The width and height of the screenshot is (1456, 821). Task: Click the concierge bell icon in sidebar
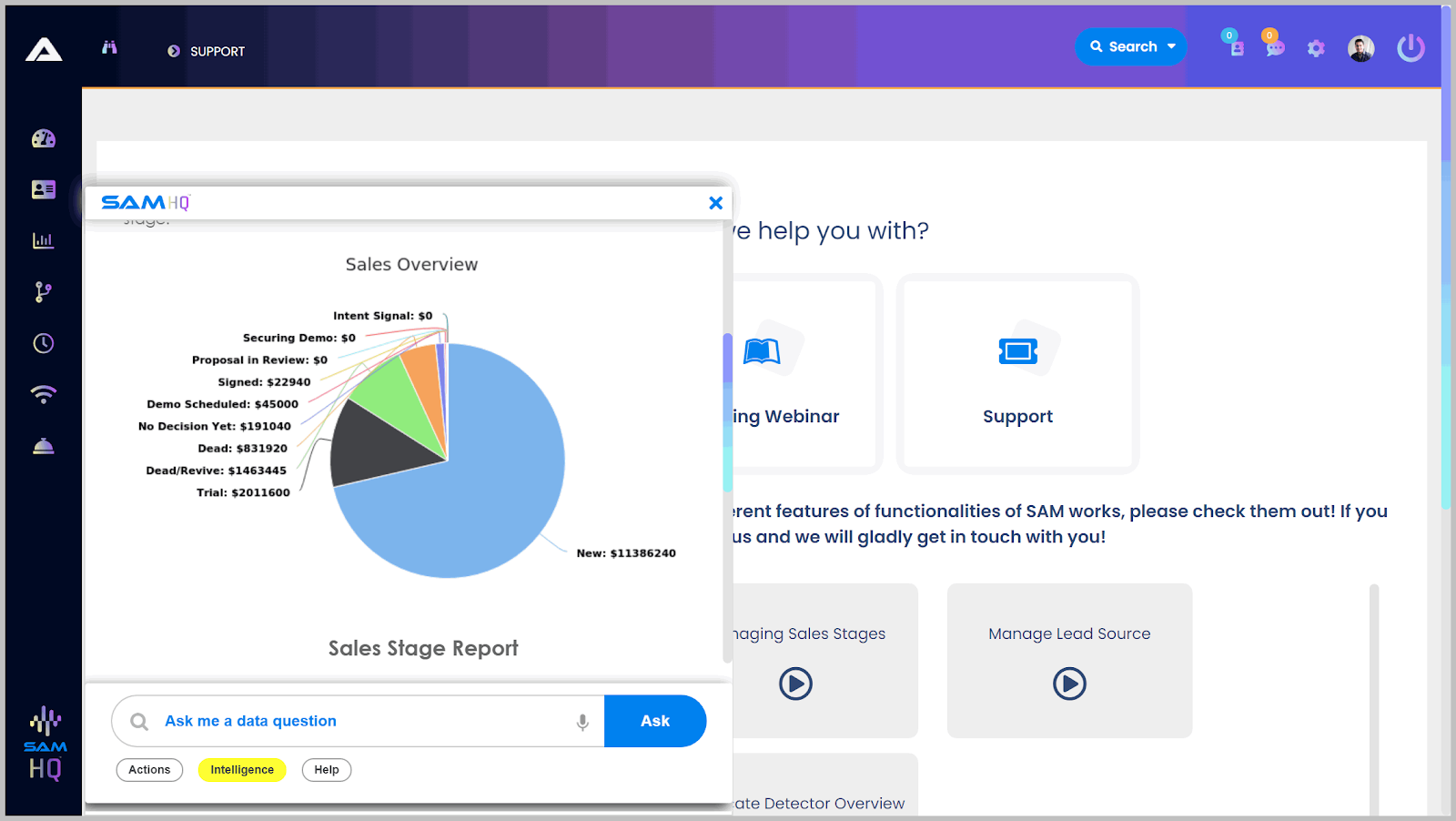coord(44,446)
